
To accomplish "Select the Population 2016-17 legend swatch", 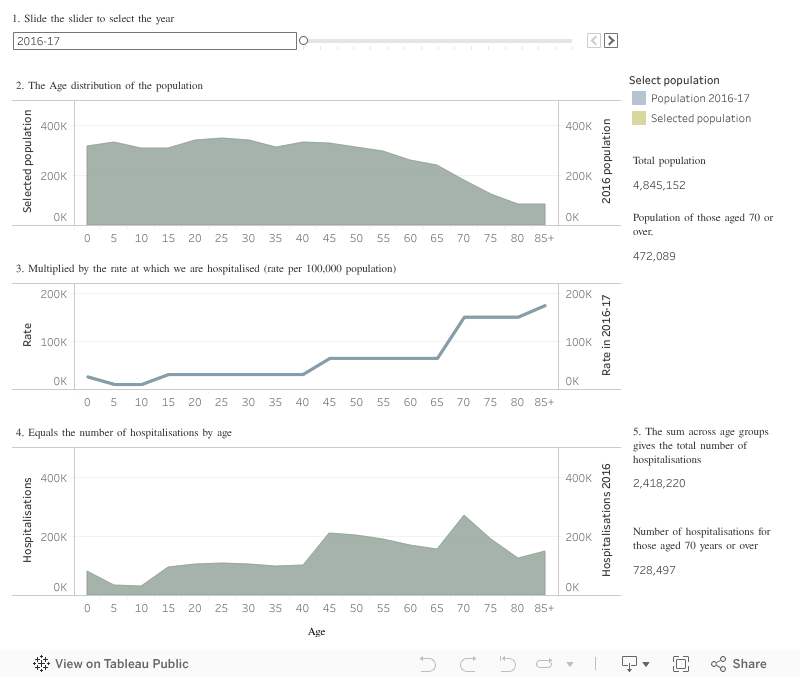I will coord(639,98).
